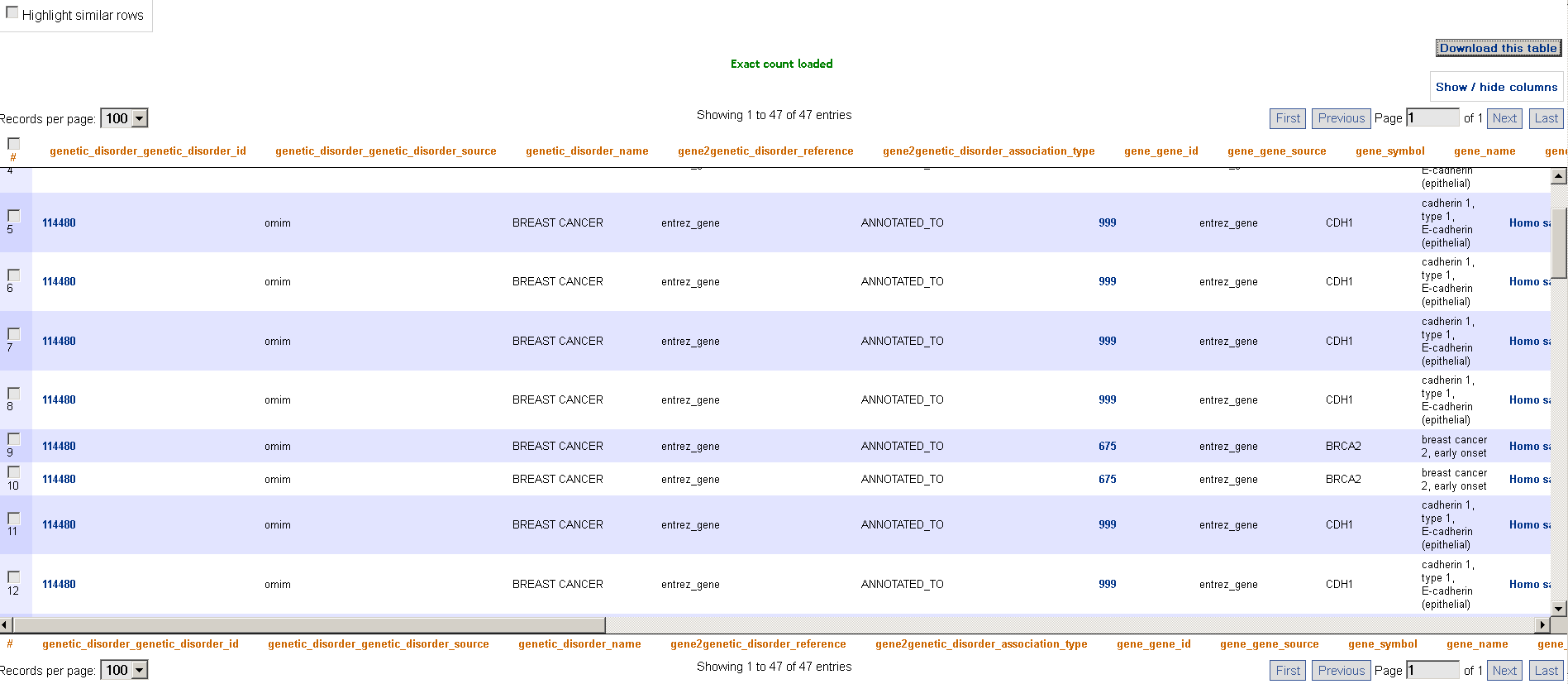This screenshot has width=1568, height=684.
Task: Click the vertical scrollbar thumb
Action: (1559, 242)
